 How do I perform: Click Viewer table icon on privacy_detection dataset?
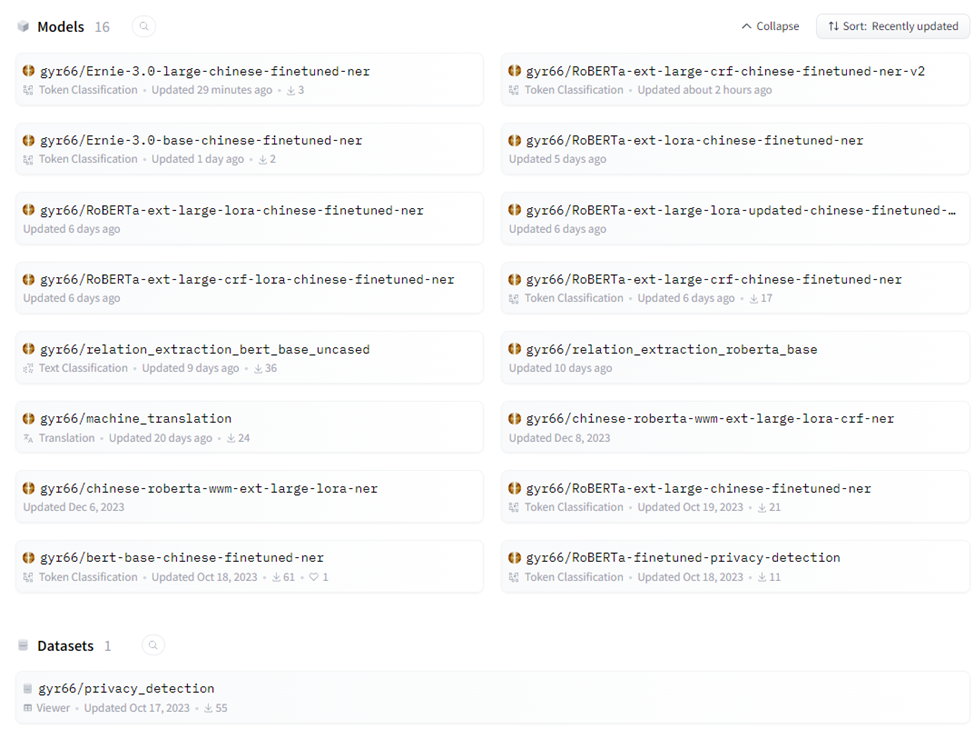click(x=27, y=708)
